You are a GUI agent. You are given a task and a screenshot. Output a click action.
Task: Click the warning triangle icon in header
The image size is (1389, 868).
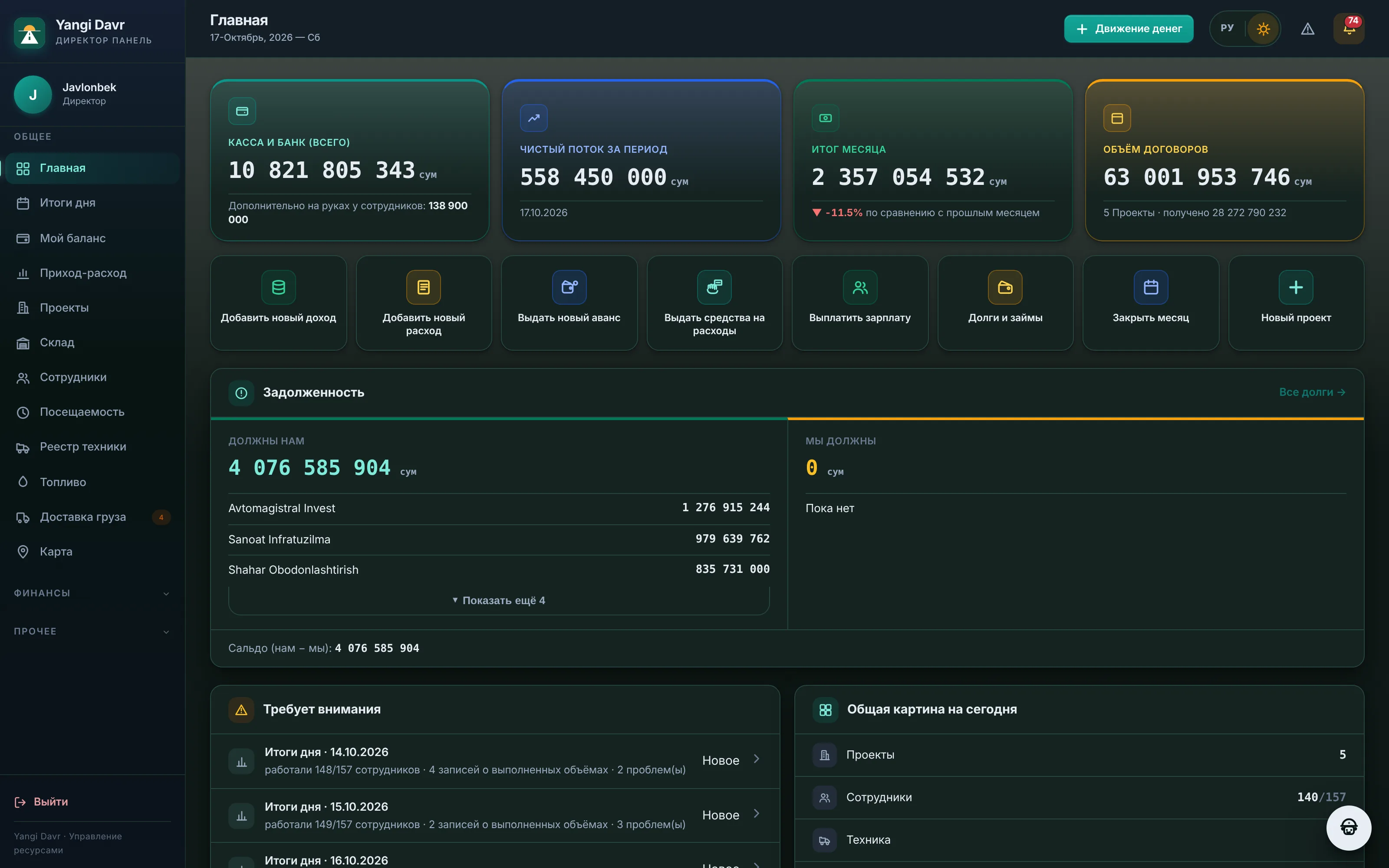click(x=1307, y=29)
